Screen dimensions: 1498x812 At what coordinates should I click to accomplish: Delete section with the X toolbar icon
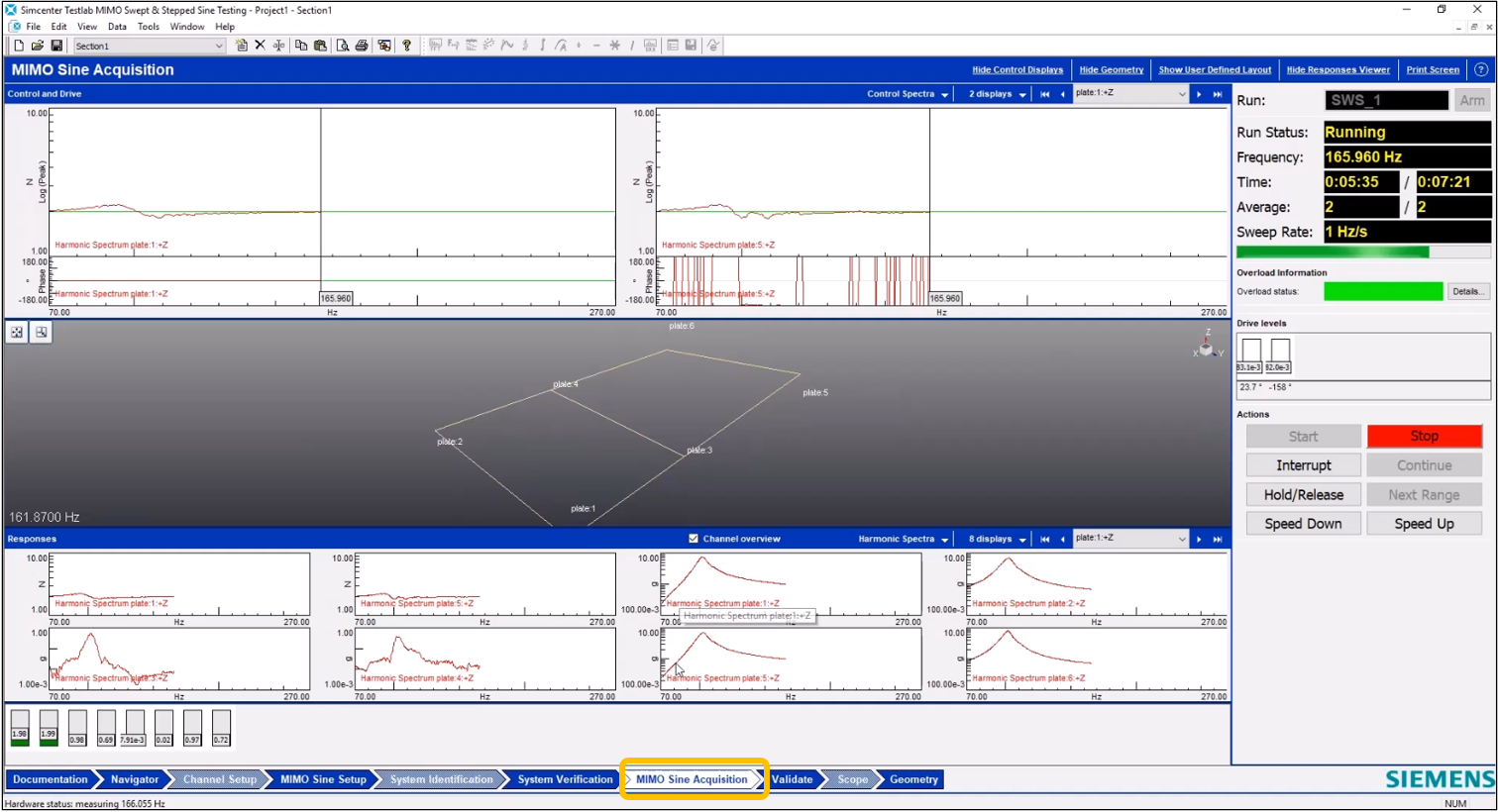tap(260, 46)
